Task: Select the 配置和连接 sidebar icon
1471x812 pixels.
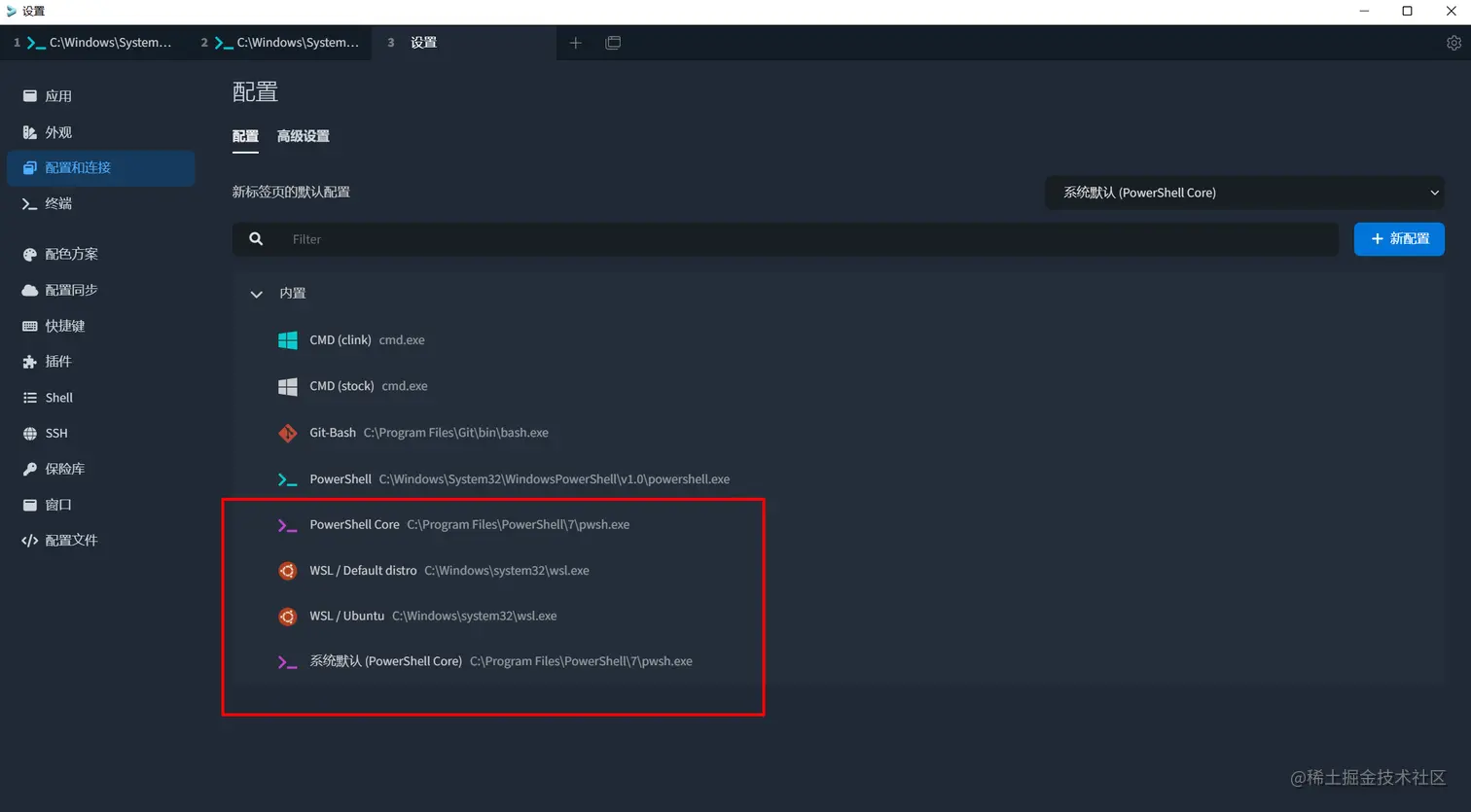Action: [x=30, y=168]
